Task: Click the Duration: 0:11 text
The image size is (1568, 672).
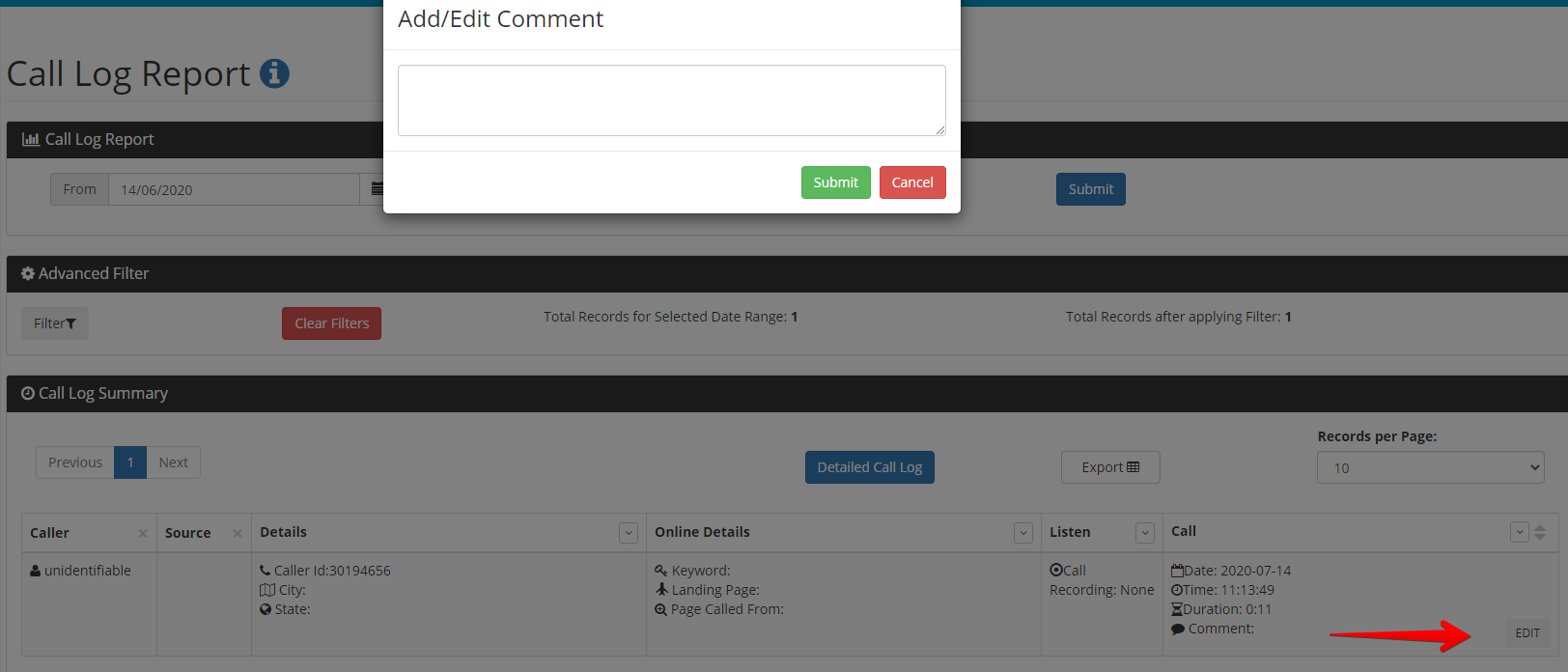Action: coord(1227,609)
